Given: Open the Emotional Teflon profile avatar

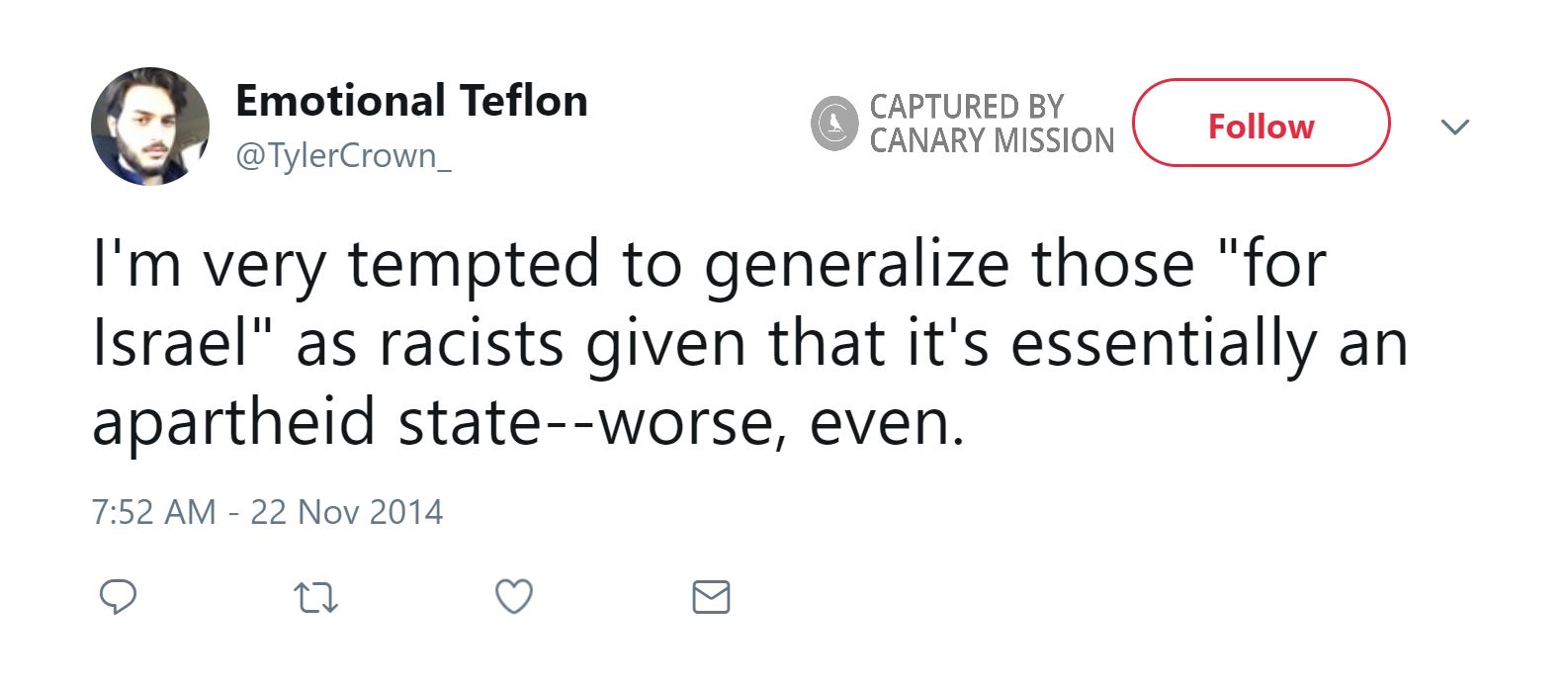Looking at the screenshot, I should click(x=150, y=127).
